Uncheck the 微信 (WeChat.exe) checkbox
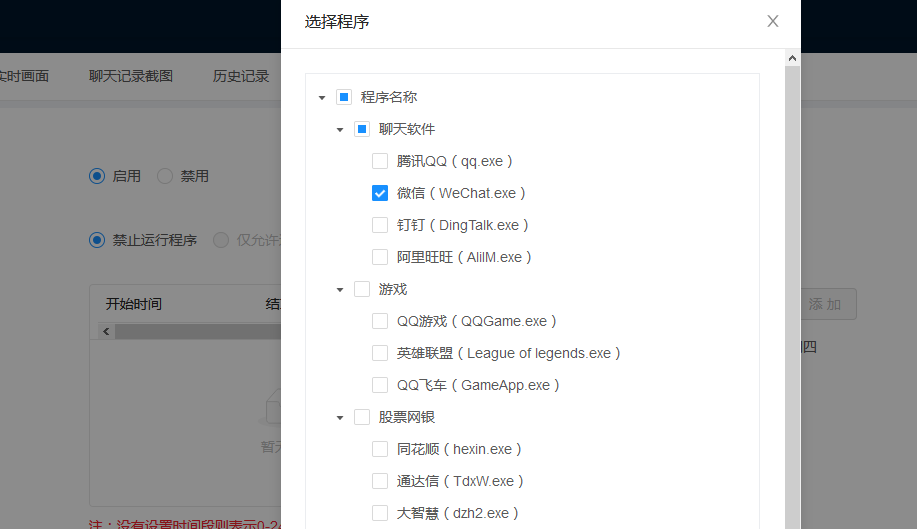The width and height of the screenshot is (917, 529). pos(380,193)
